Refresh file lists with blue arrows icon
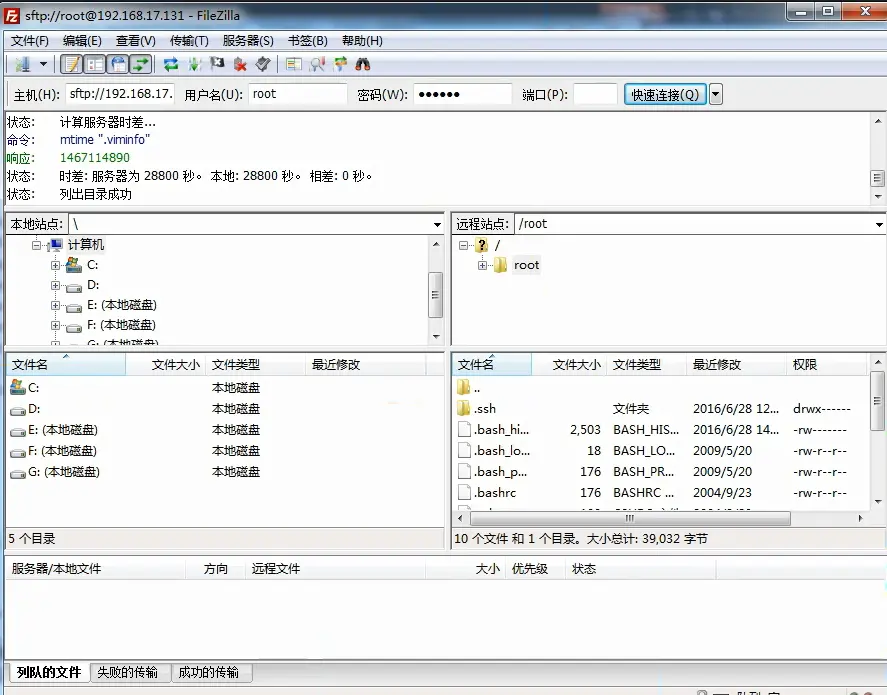887x695 pixels. tap(171, 64)
